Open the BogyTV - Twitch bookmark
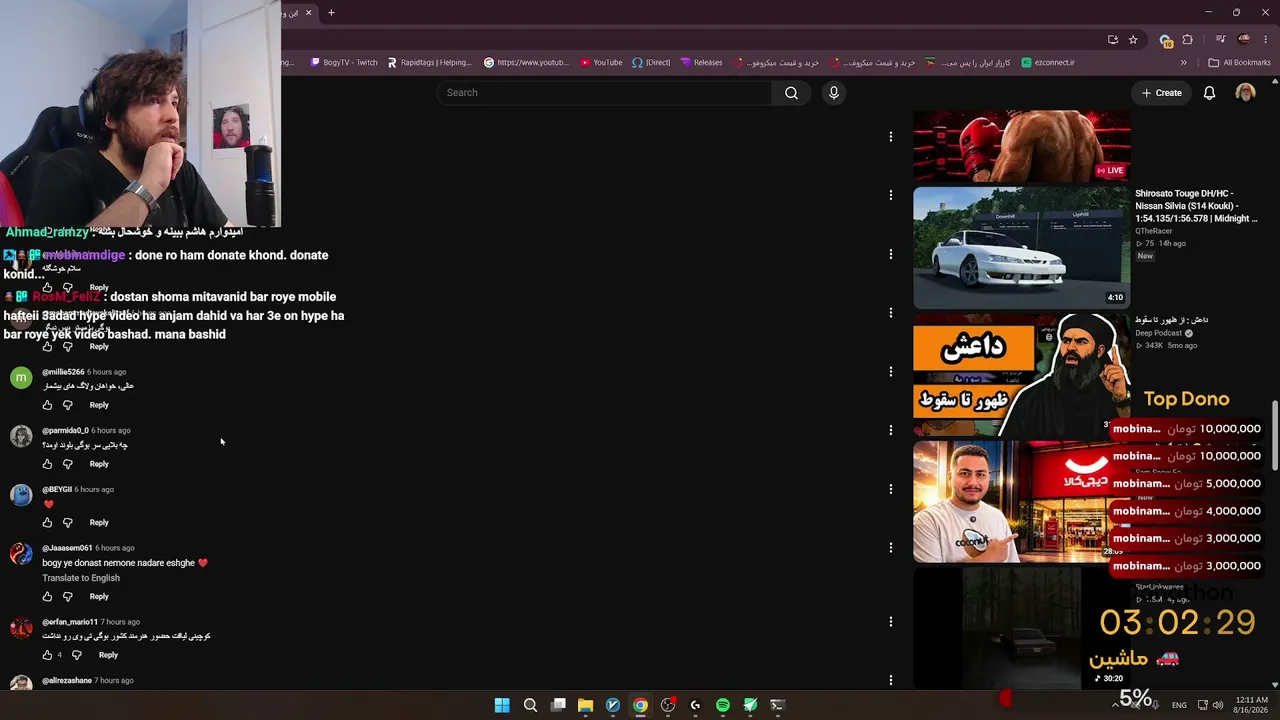 coord(344,62)
